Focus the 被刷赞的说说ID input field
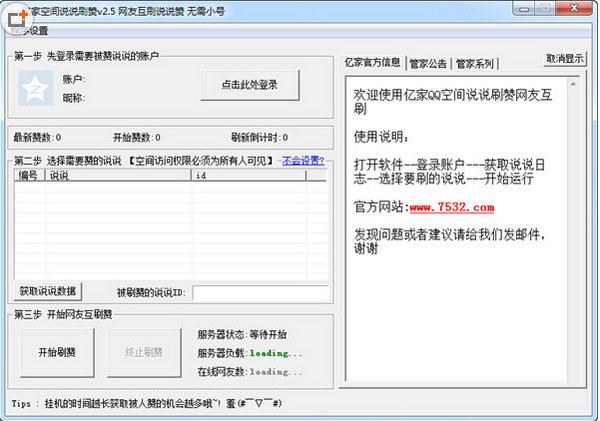Screen dimensions: 600x421 point(258,293)
